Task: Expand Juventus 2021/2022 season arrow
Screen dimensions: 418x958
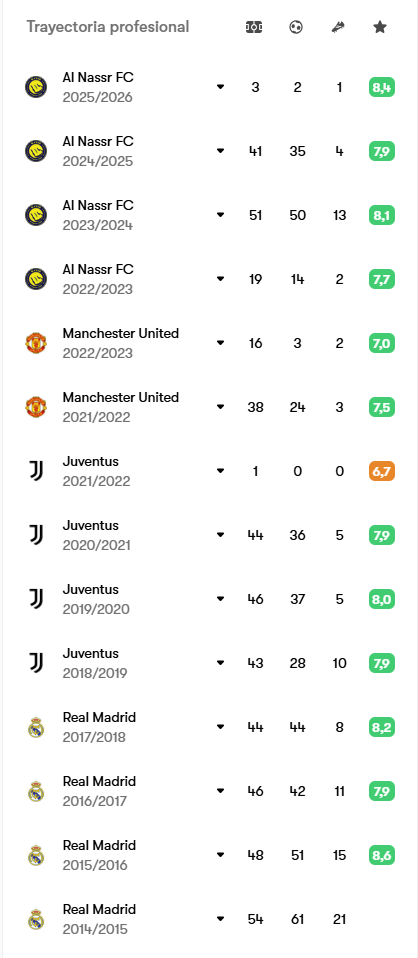Action: [x=221, y=470]
